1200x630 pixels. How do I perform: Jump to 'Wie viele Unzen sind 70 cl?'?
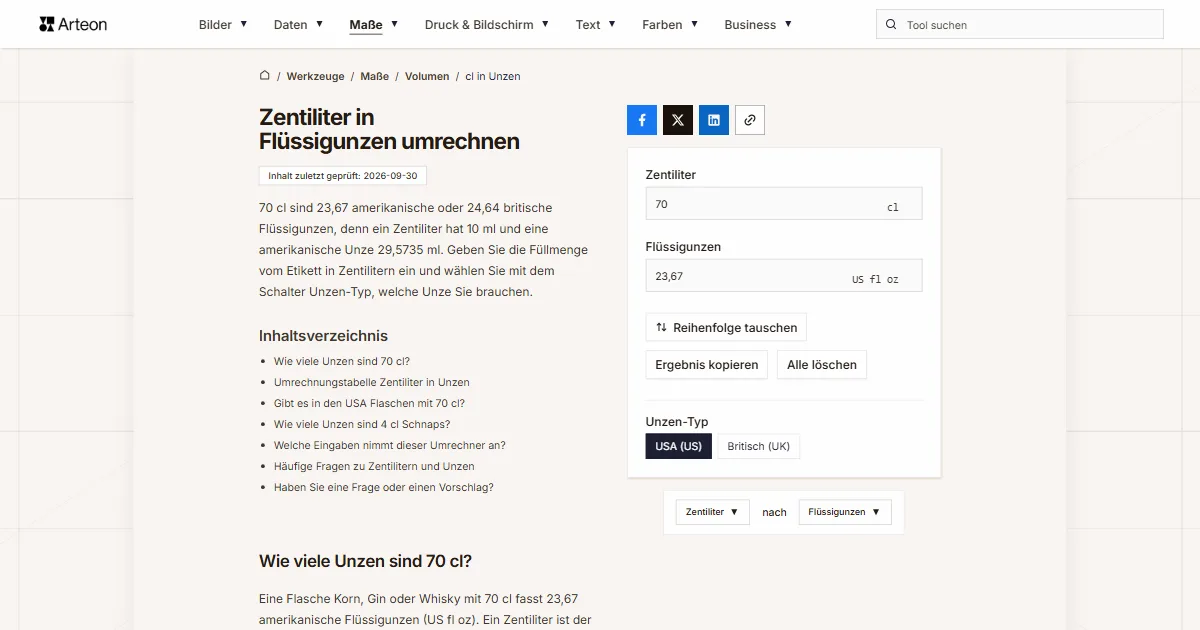(x=342, y=361)
